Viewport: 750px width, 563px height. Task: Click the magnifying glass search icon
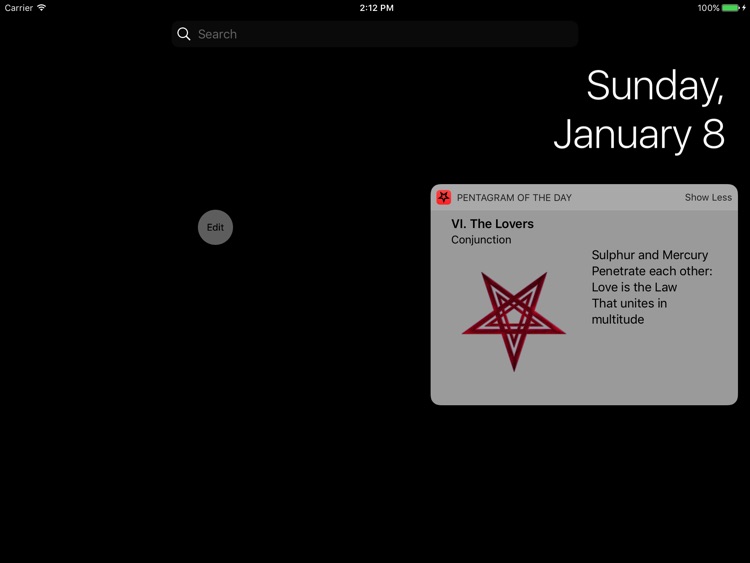tap(184, 34)
